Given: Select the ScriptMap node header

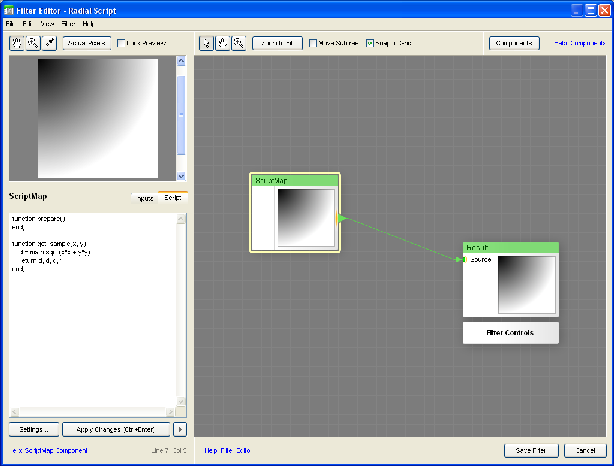Looking at the screenshot, I should coord(295,181).
